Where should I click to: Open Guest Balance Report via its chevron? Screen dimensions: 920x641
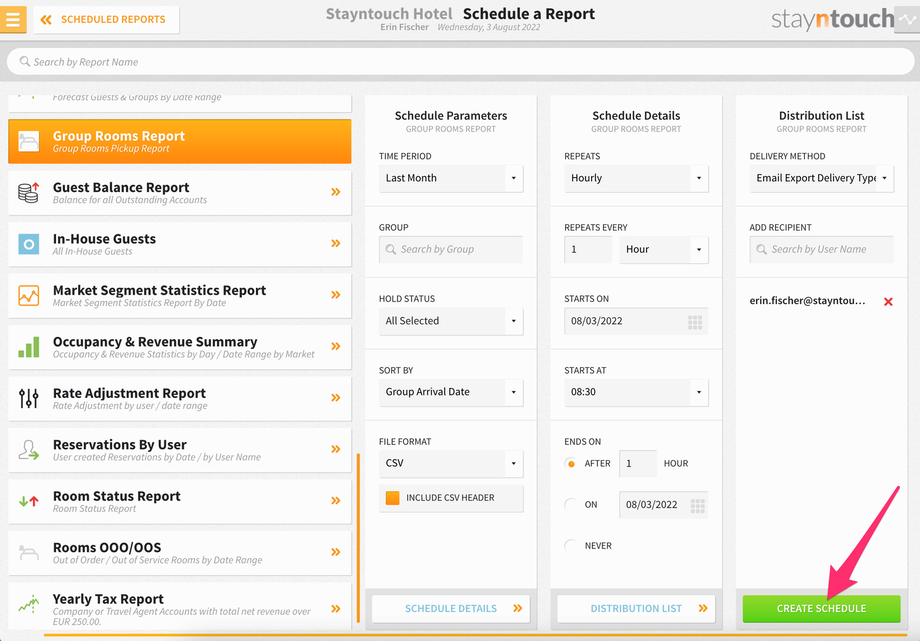[x=336, y=192]
